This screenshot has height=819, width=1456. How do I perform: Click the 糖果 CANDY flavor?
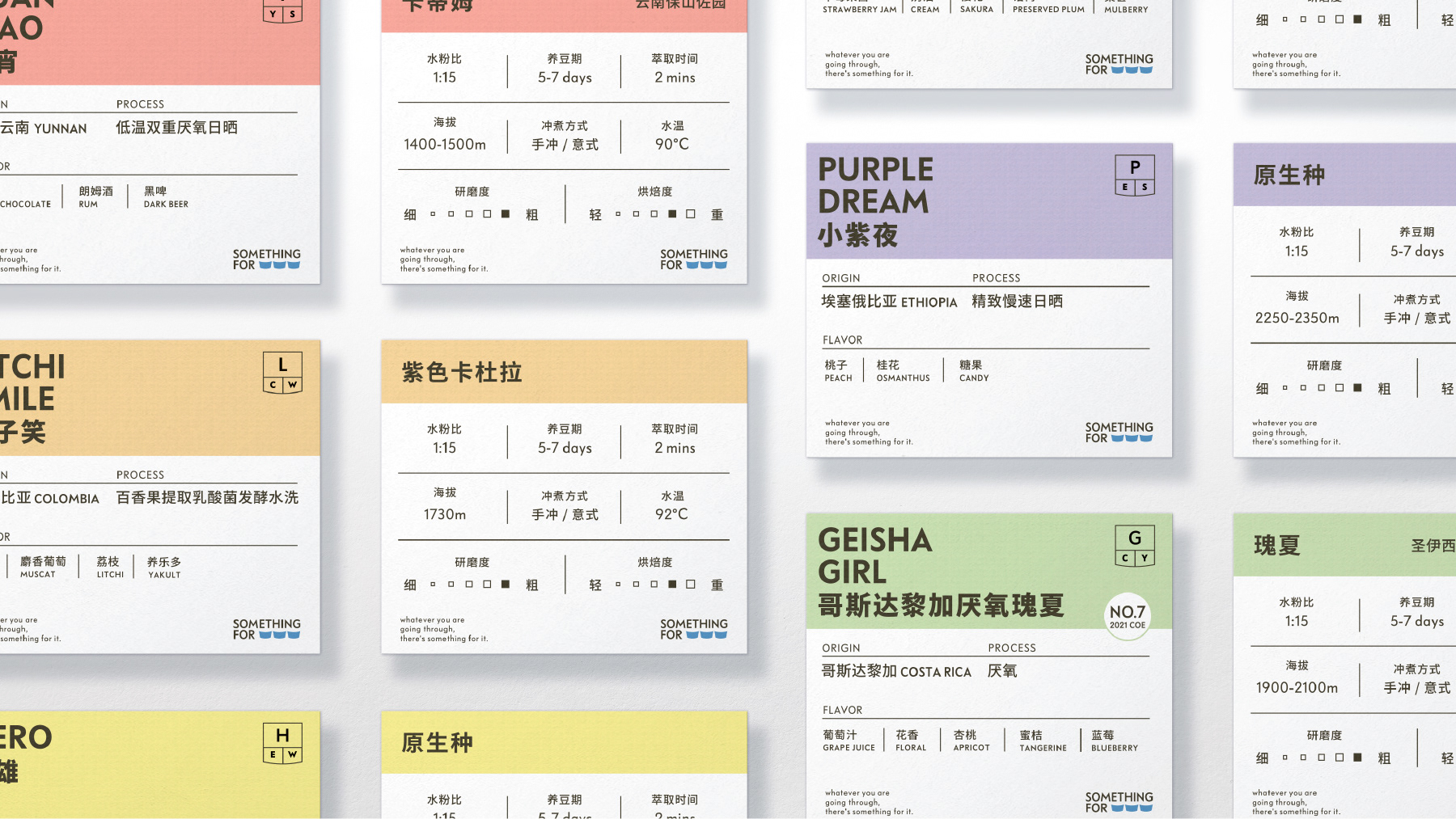click(974, 370)
